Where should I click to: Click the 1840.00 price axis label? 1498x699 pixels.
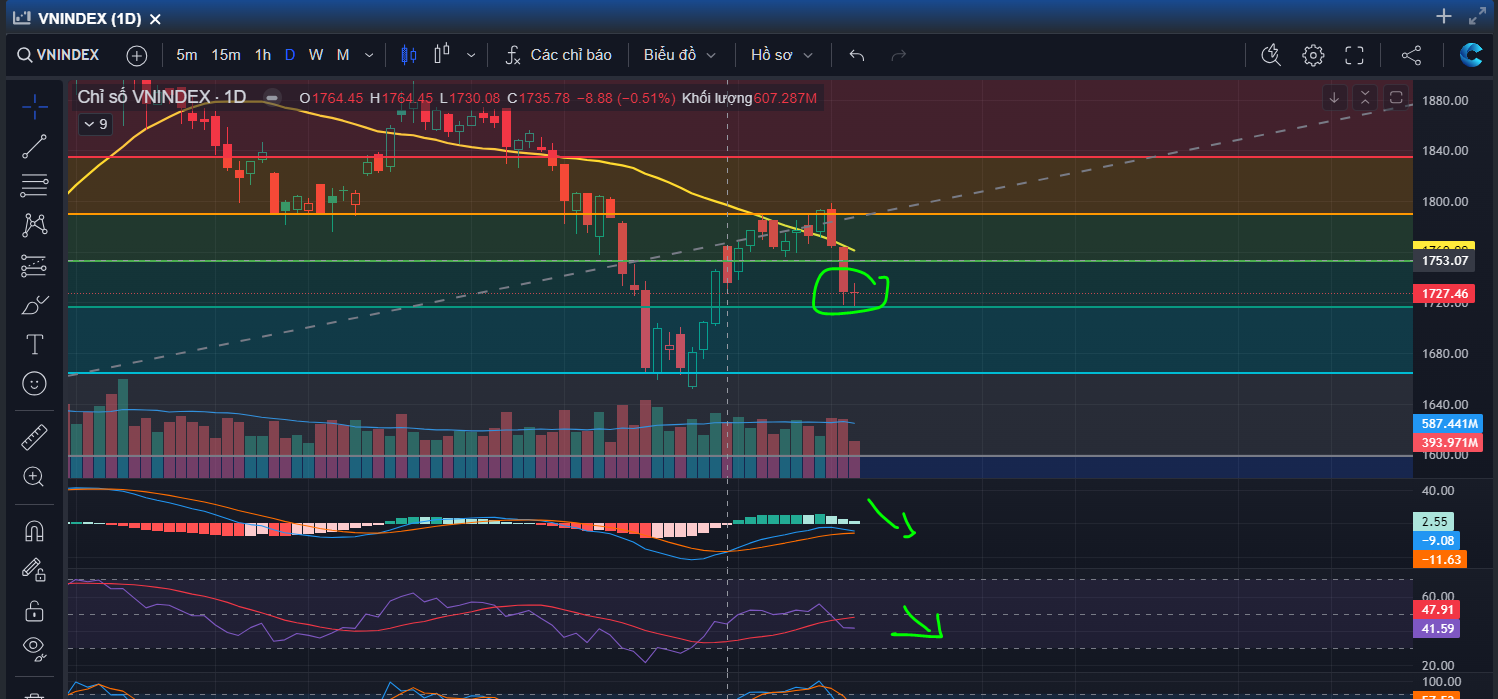coord(1447,151)
